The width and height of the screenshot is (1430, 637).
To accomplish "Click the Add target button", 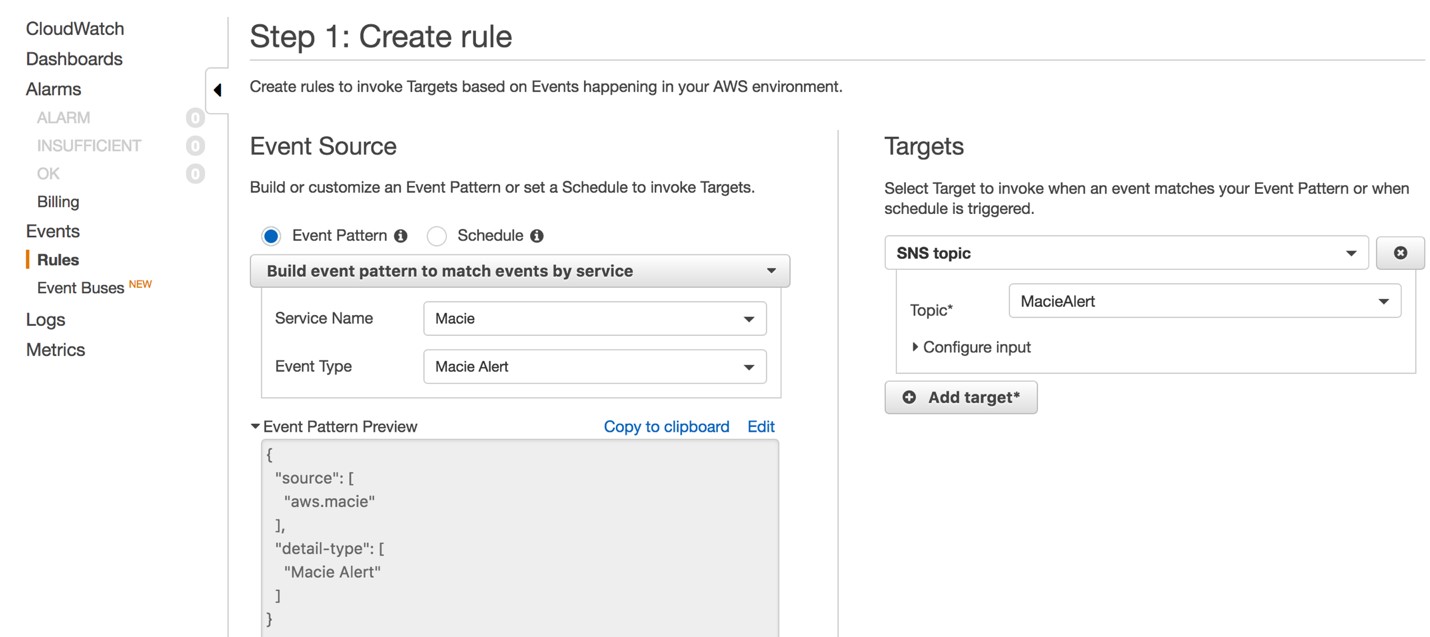I will 961,397.
